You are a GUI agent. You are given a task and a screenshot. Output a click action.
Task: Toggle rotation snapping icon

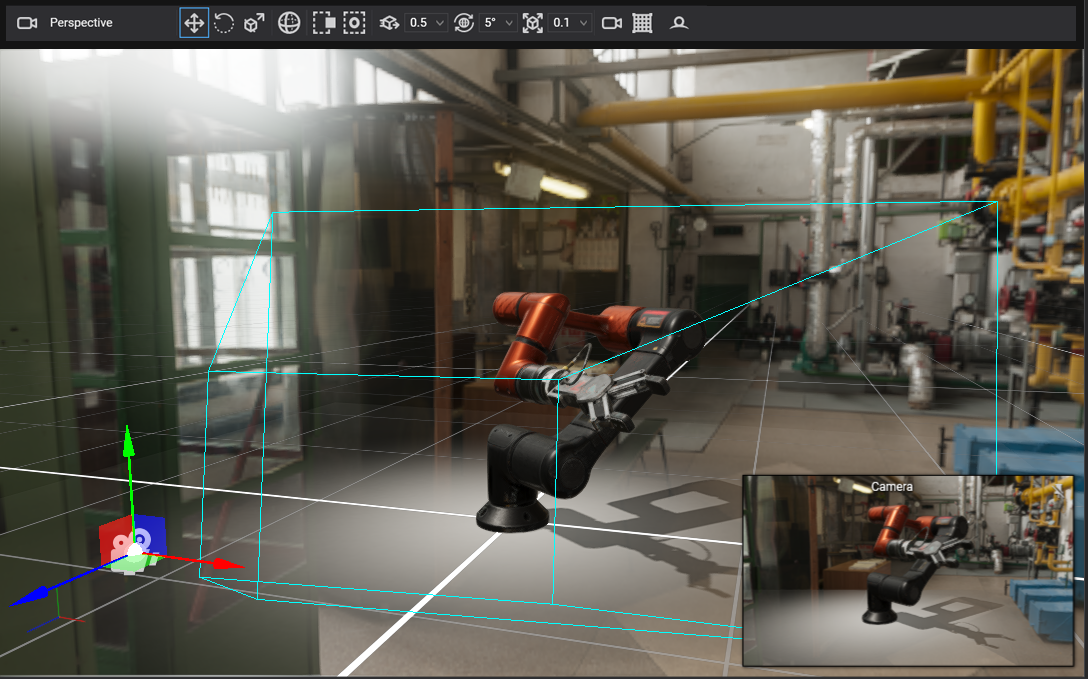coord(463,23)
